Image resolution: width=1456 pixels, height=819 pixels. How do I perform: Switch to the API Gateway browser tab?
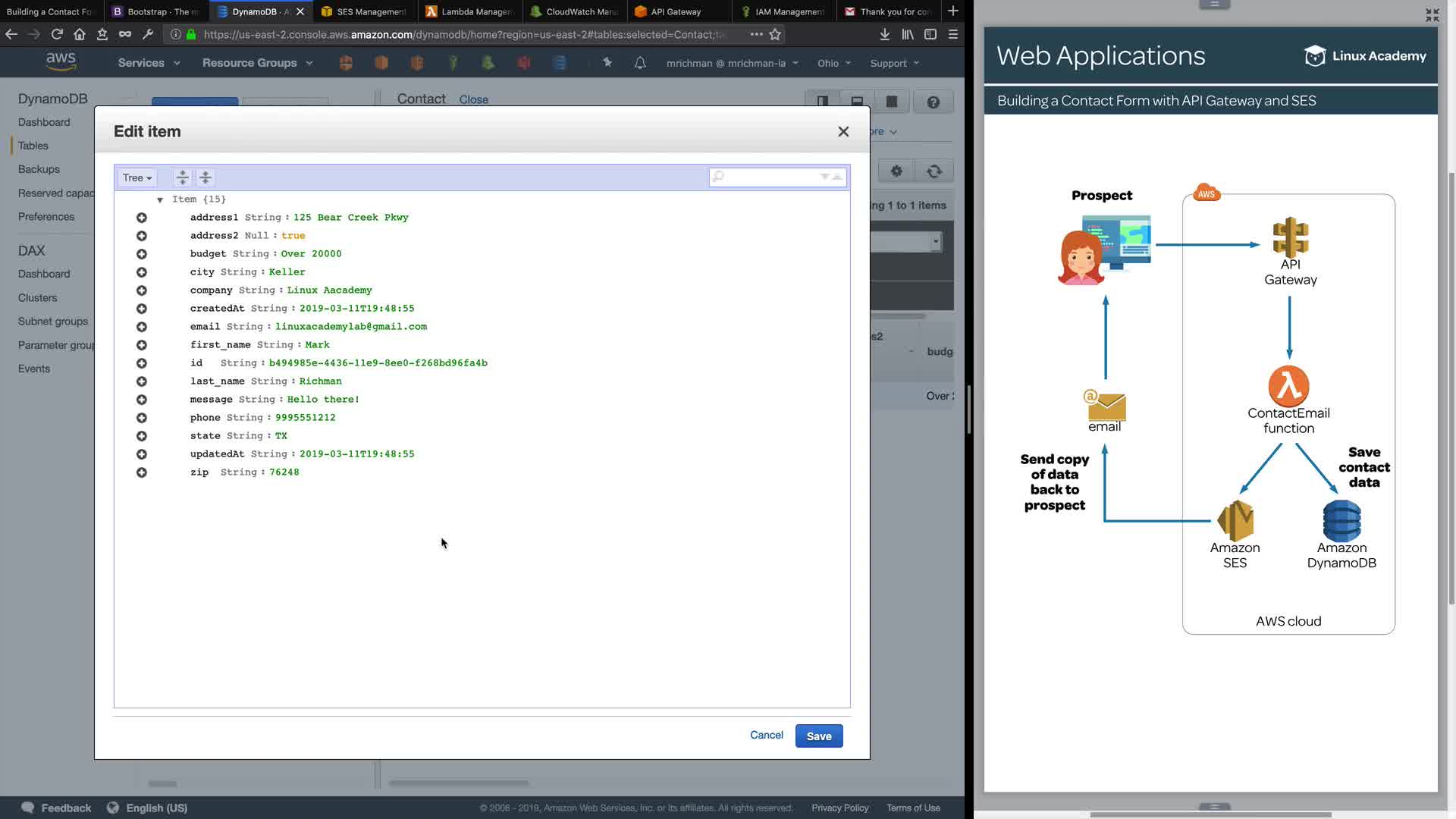click(x=675, y=11)
